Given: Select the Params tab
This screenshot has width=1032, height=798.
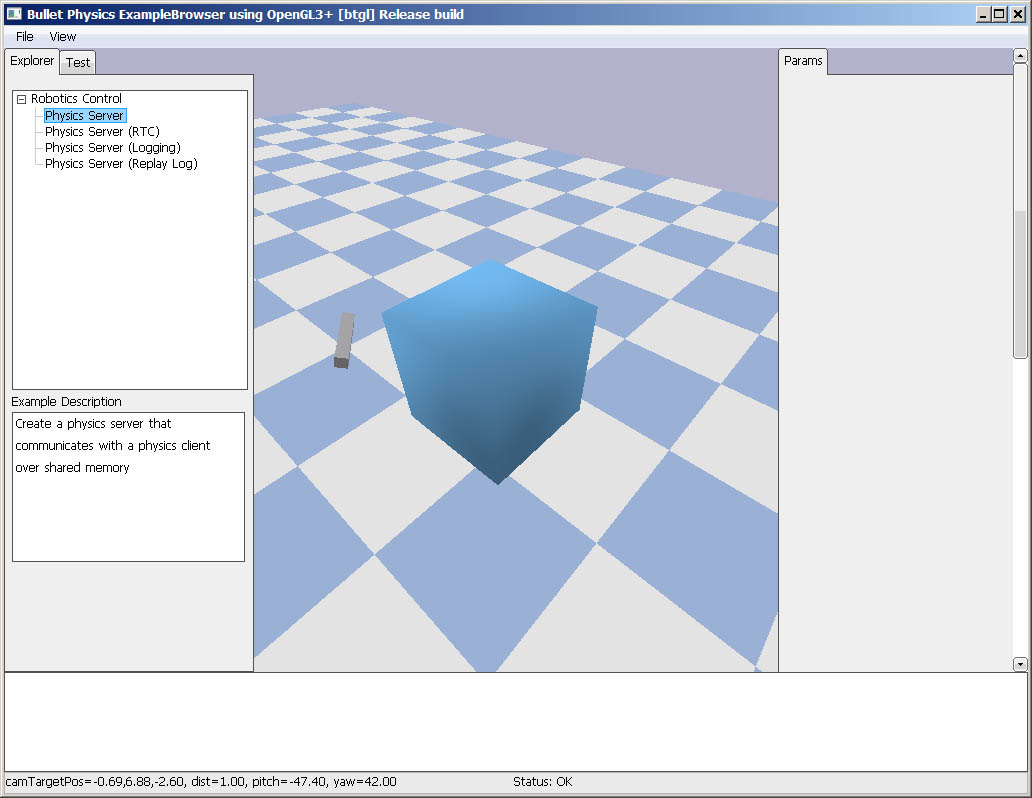Looking at the screenshot, I should pyautogui.click(x=803, y=61).
